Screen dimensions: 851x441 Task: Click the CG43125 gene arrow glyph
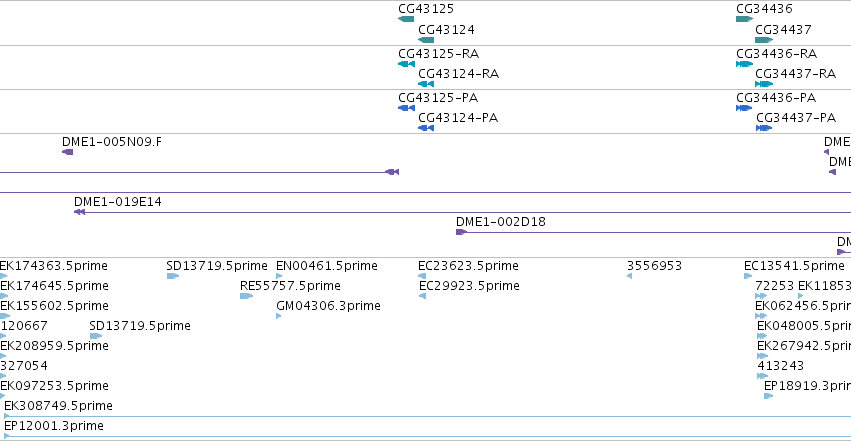pyautogui.click(x=406, y=19)
